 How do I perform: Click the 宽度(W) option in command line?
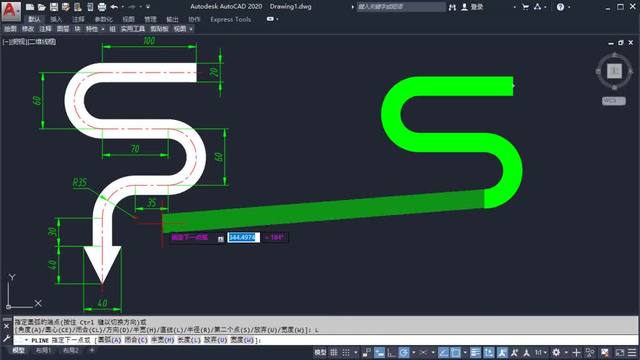[242, 340]
